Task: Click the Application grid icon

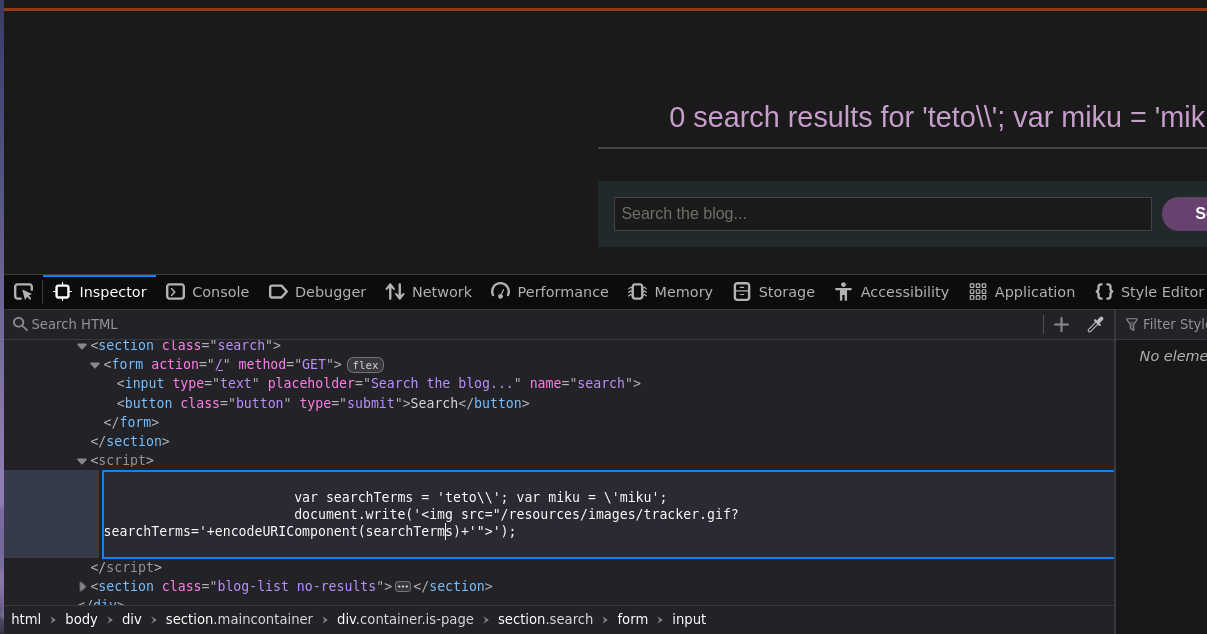Action: click(977, 292)
